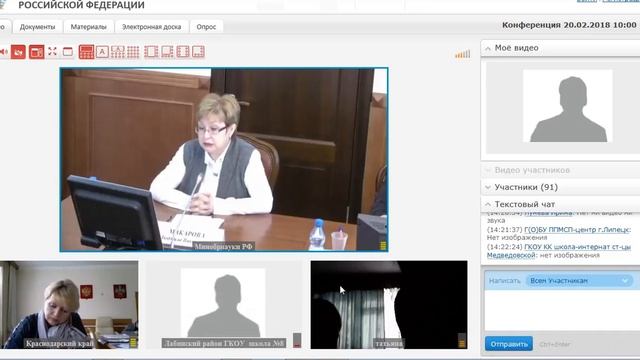640x360 pixels.
Task: Click audio indicator on татьяна tile
Action: (462, 341)
